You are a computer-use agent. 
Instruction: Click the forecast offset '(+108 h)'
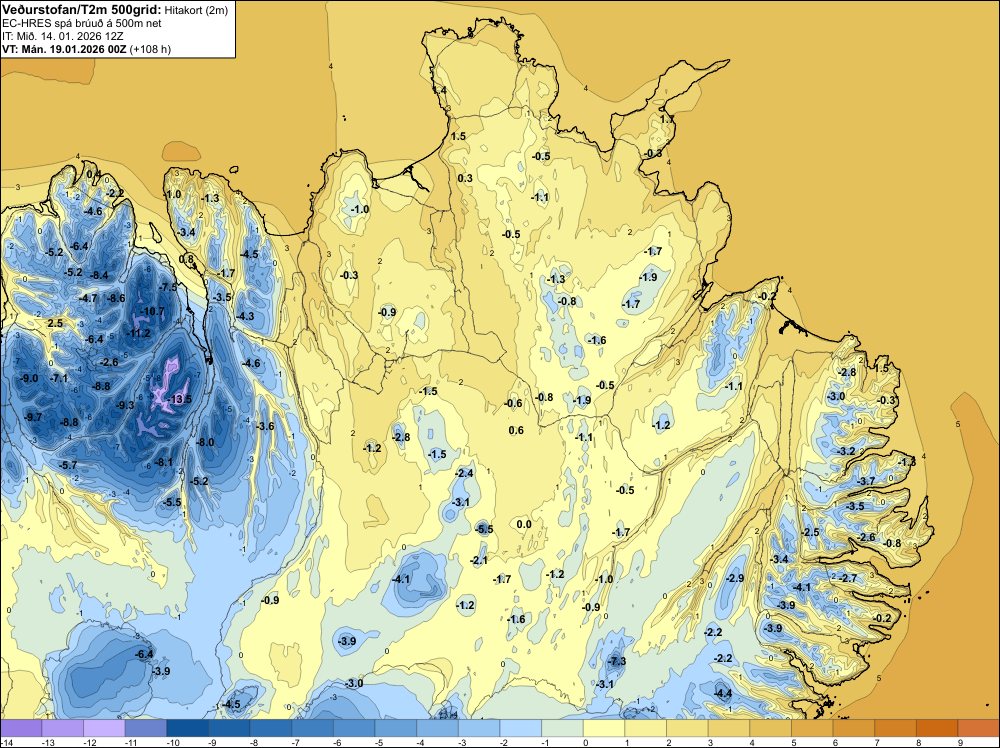click(150, 49)
